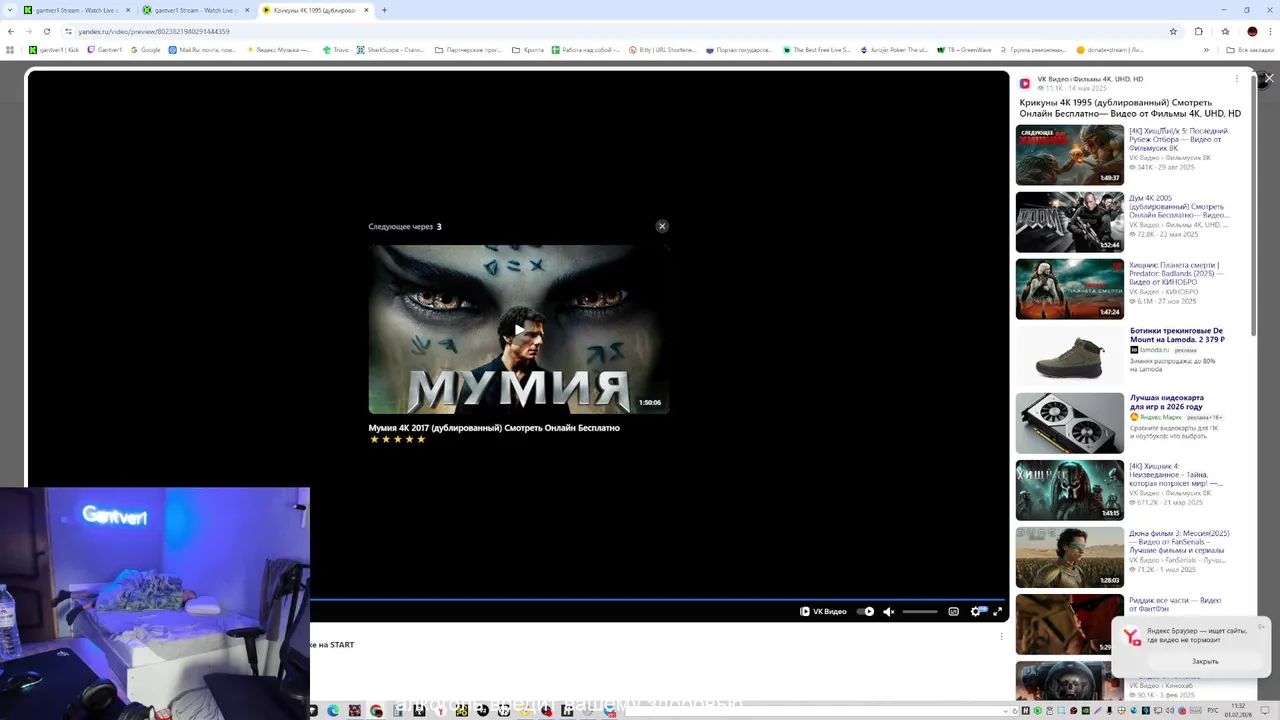Open the Яндекс Музыка bookmark
The image size is (1280, 720).
coord(277,49)
